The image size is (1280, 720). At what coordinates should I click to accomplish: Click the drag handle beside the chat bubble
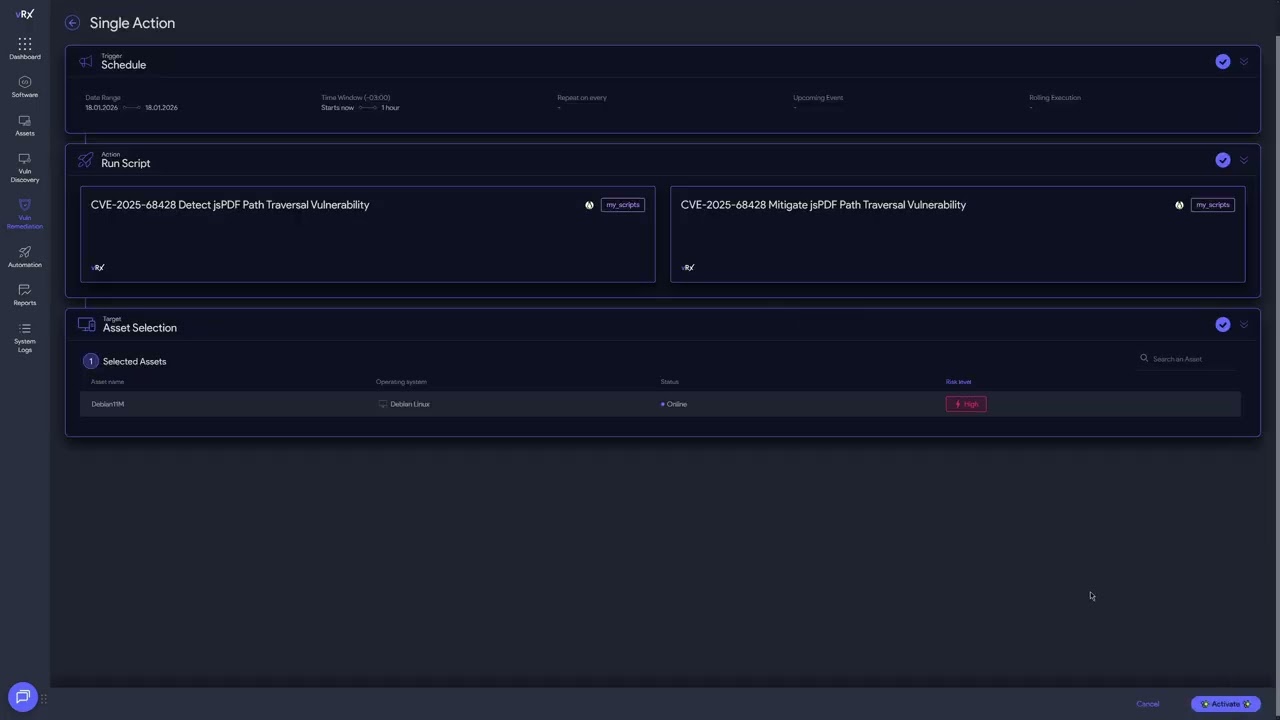(44, 699)
